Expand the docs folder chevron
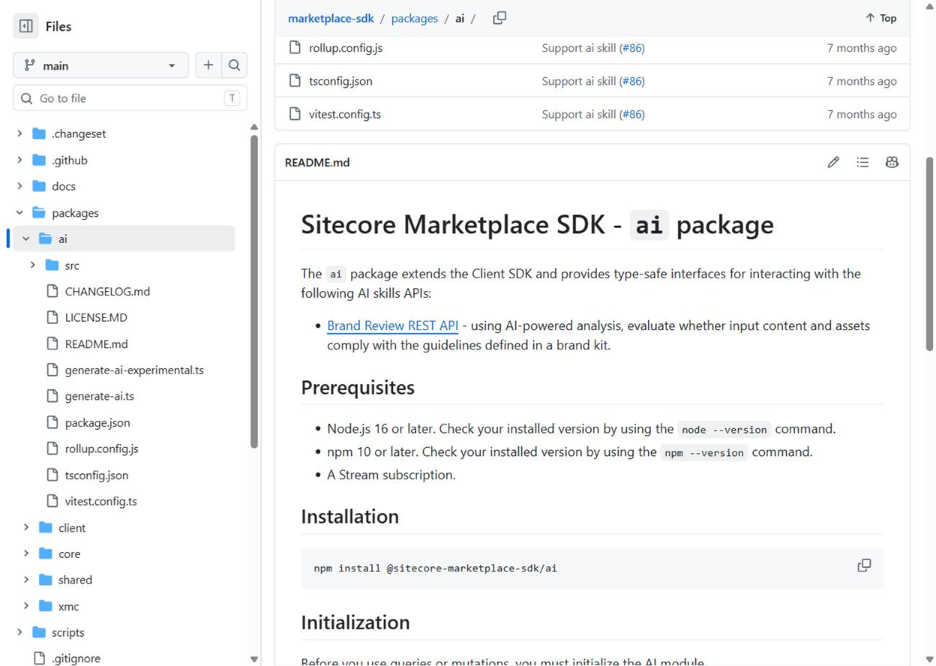 click(20, 186)
